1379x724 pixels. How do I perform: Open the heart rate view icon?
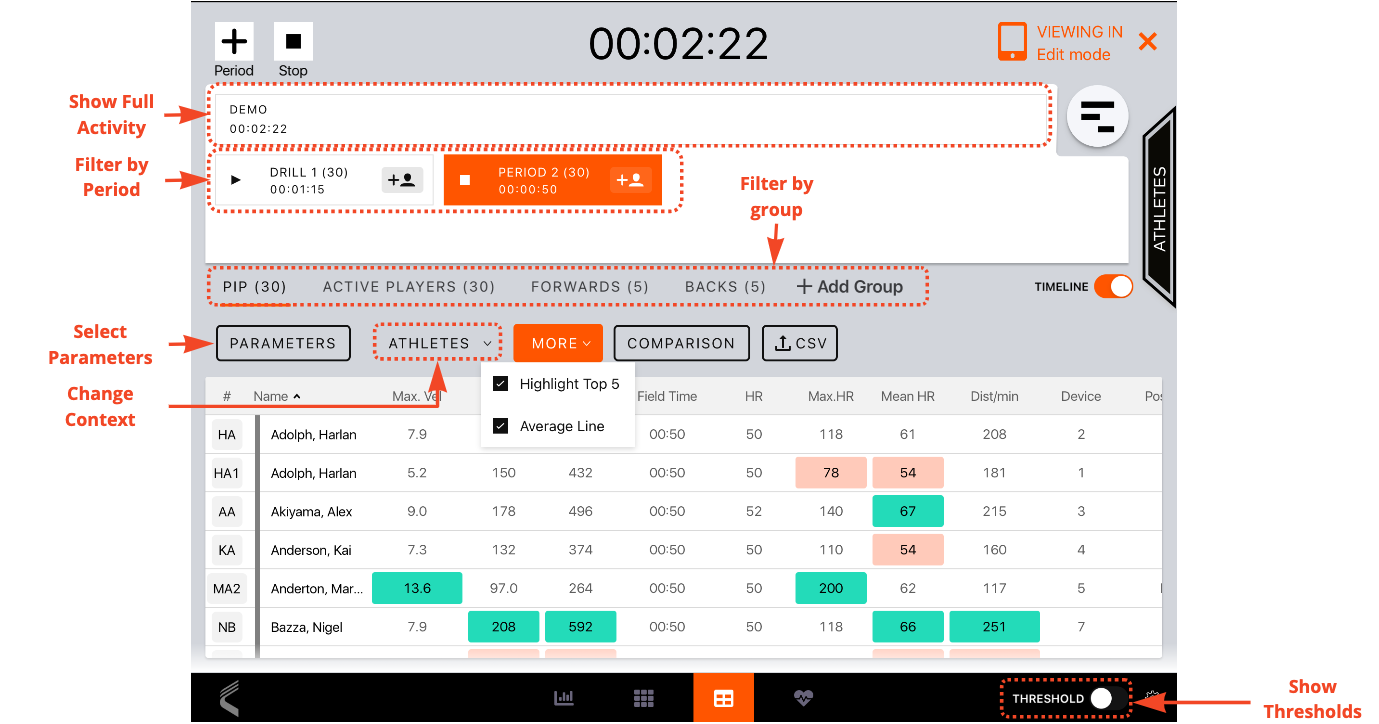click(803, 697)
